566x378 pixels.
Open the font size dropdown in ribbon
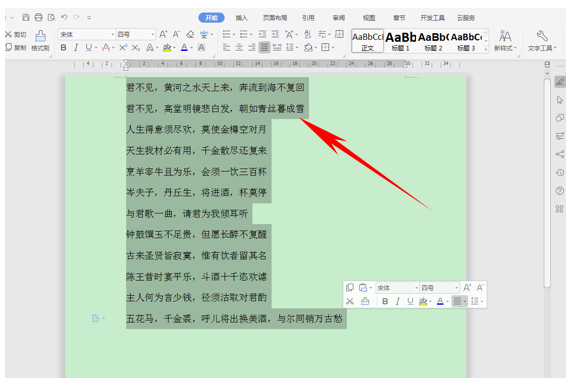point(153,35)
